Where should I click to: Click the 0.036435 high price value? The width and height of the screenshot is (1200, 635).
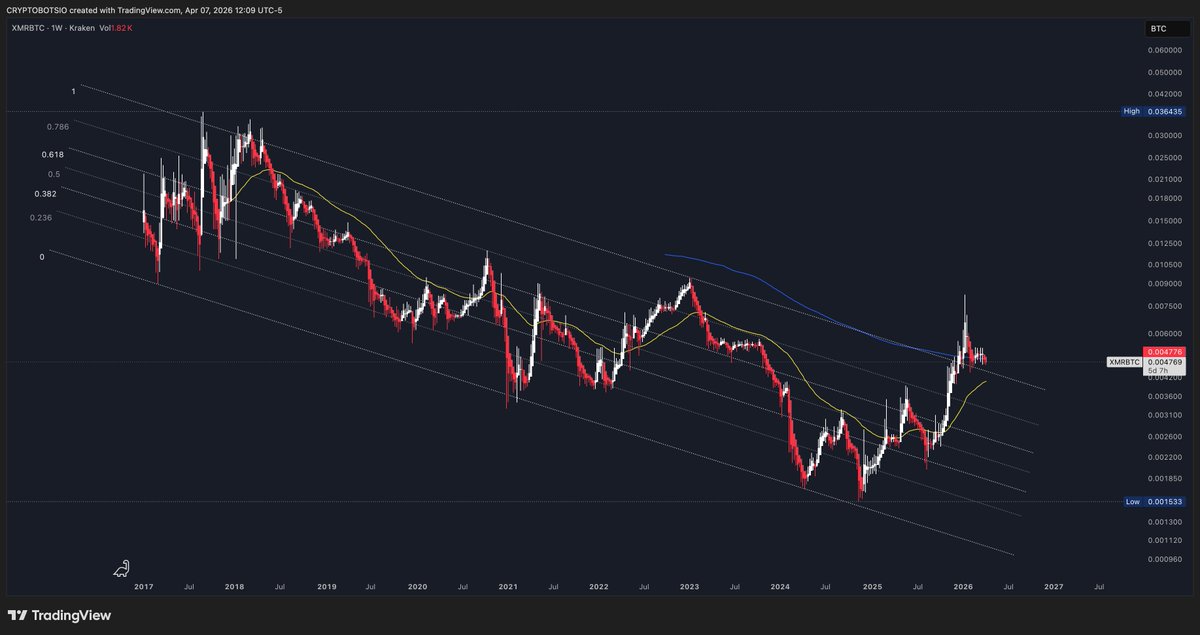coord(1163,111)
